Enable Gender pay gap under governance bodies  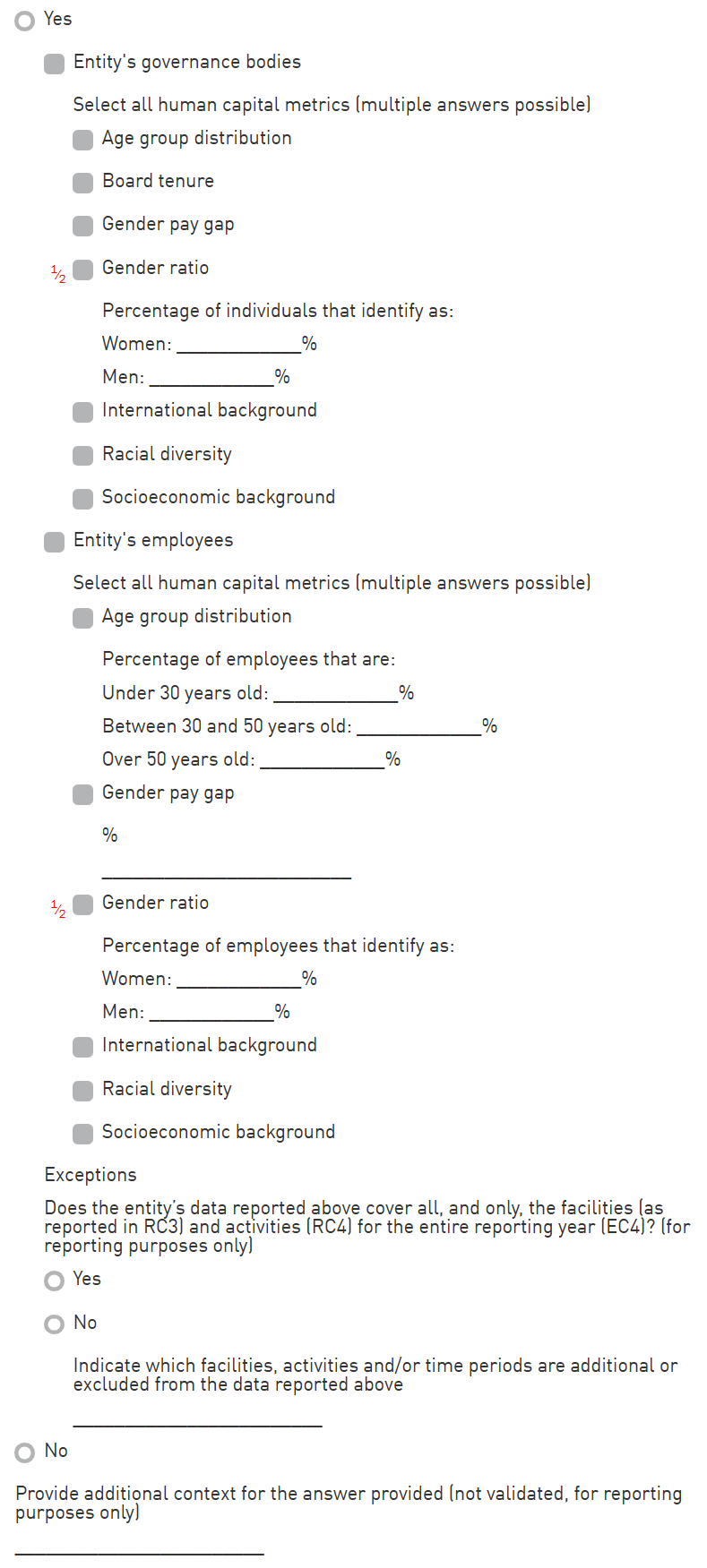click(83, 226)
